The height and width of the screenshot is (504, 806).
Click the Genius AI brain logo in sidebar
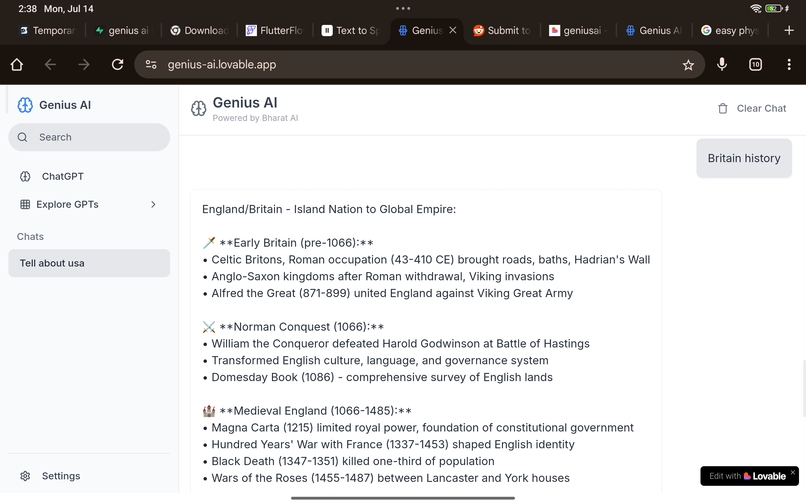pyautogui.click(x=25, y=105)
